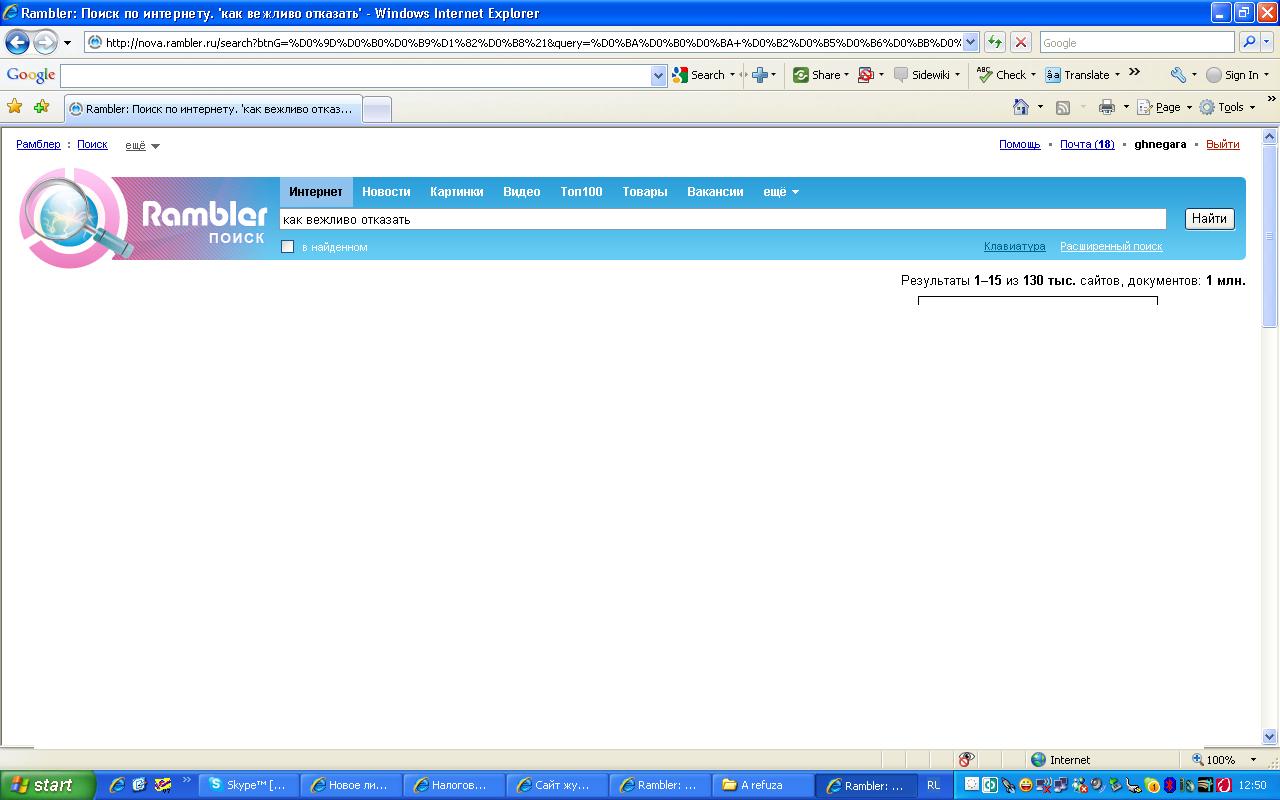Stop loading with the red X icon
This screenshot has height=800, width=1280.
(x=1021, y=43)
